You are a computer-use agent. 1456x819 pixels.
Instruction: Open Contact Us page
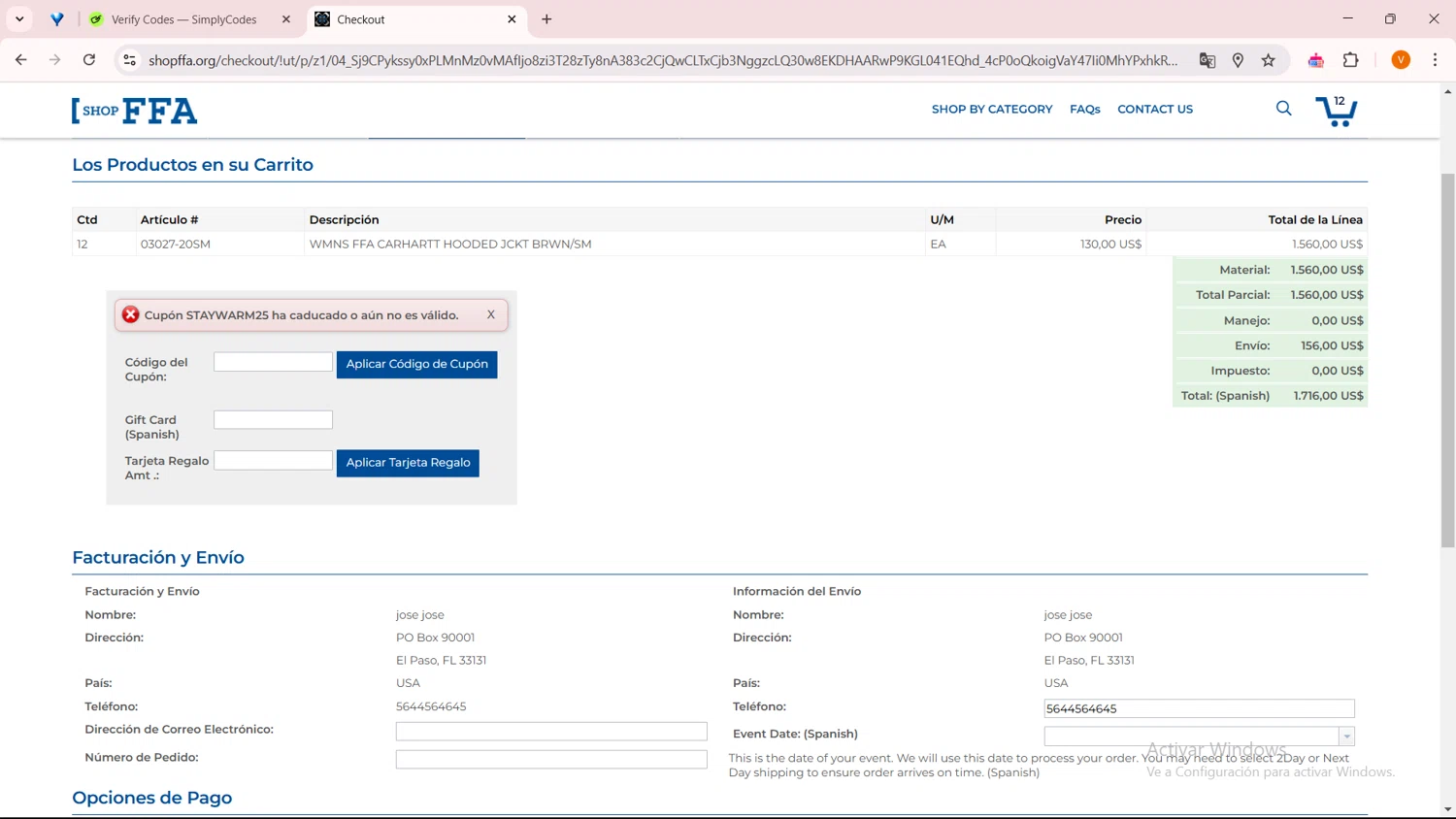(1155, 109)
